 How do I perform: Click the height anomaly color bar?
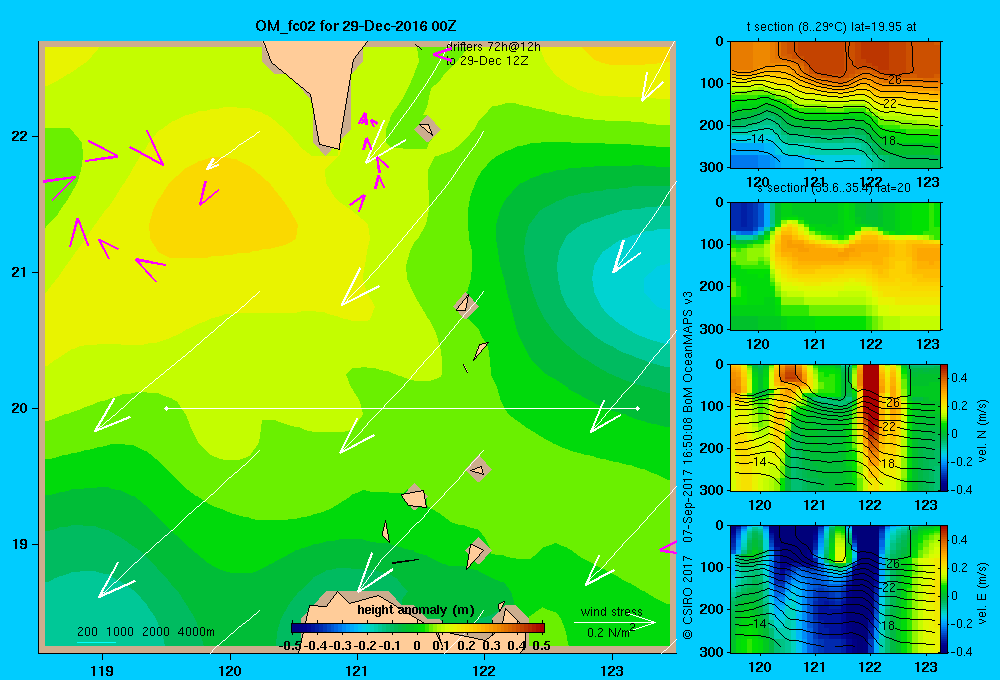click(418, 628)
